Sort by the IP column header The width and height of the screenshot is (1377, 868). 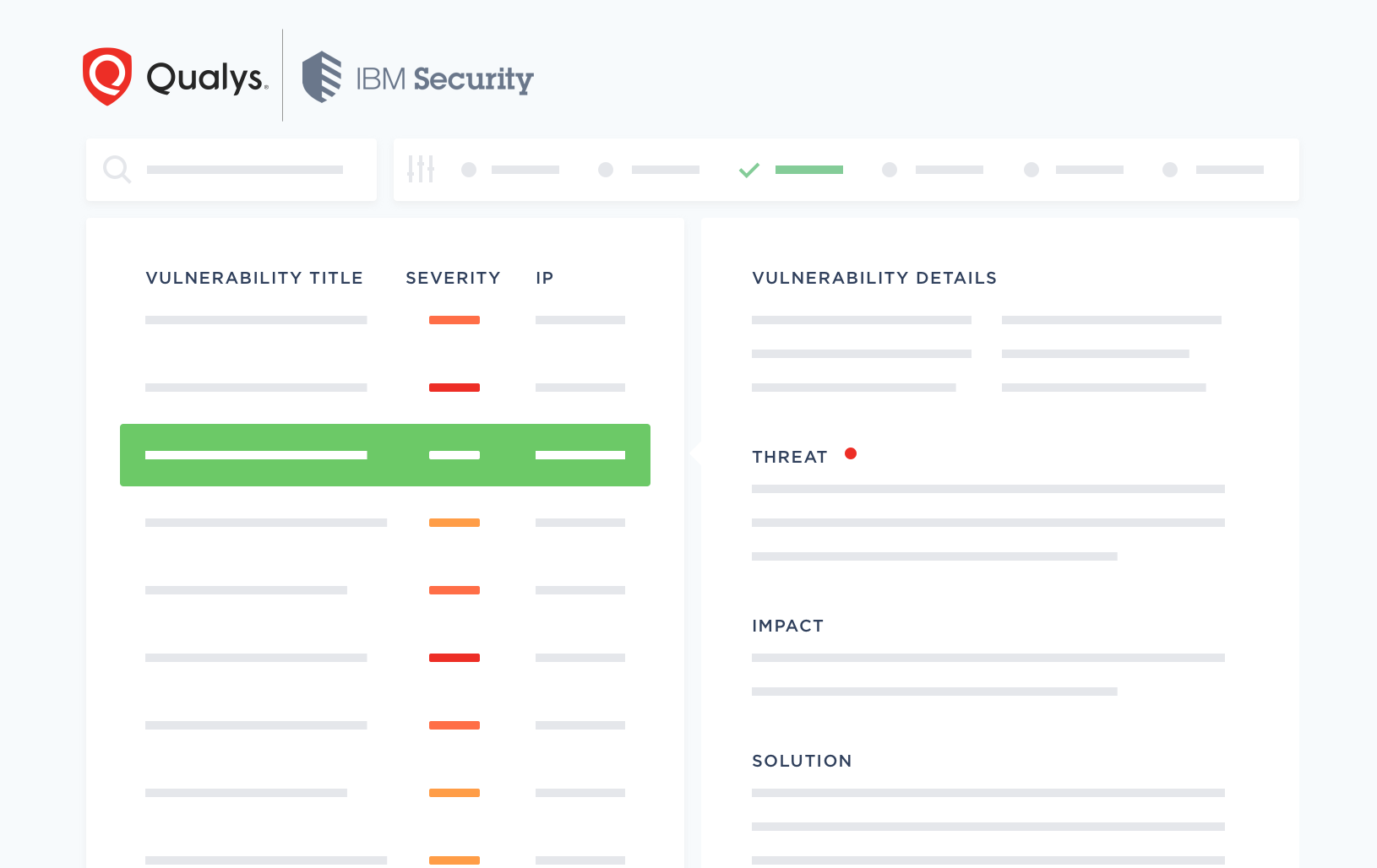545,278
